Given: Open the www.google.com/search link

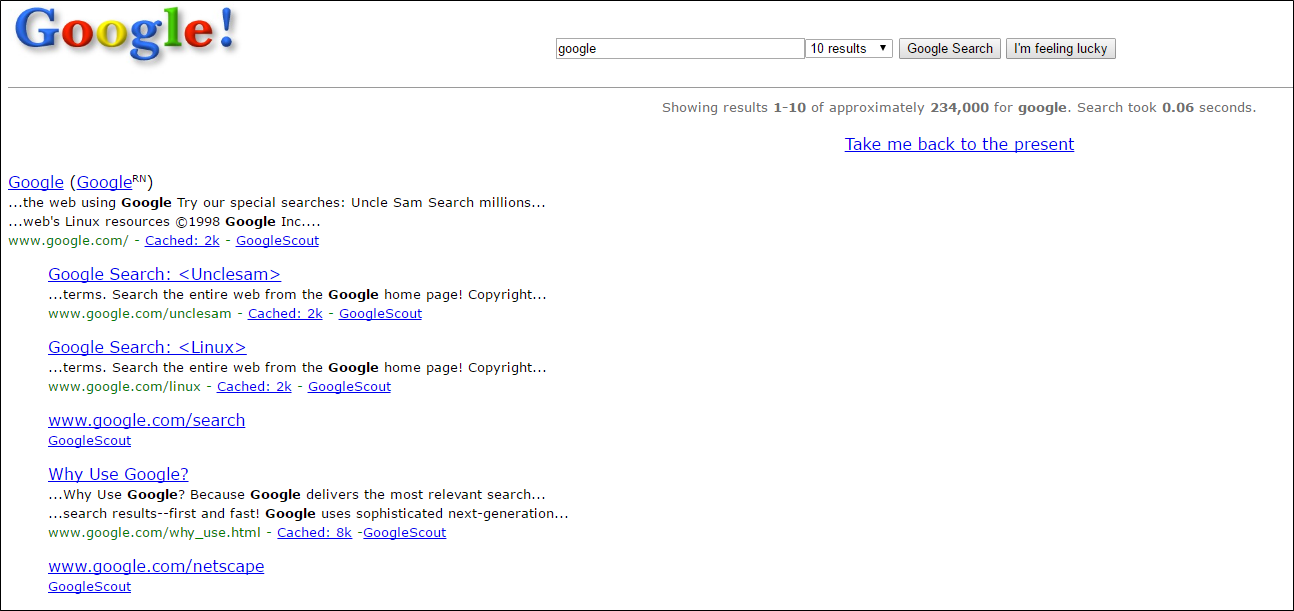Looking at the screenshot, I should (x=146, y=420).
